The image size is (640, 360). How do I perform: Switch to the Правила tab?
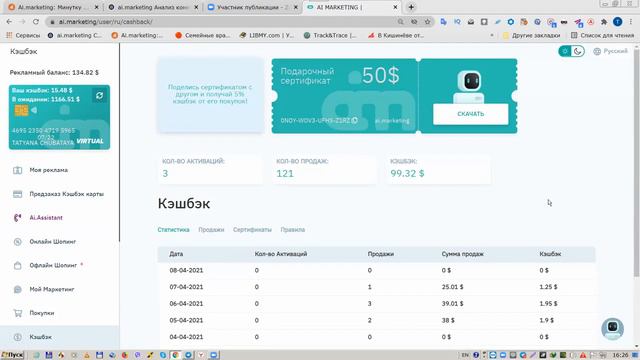click(292, 230)
